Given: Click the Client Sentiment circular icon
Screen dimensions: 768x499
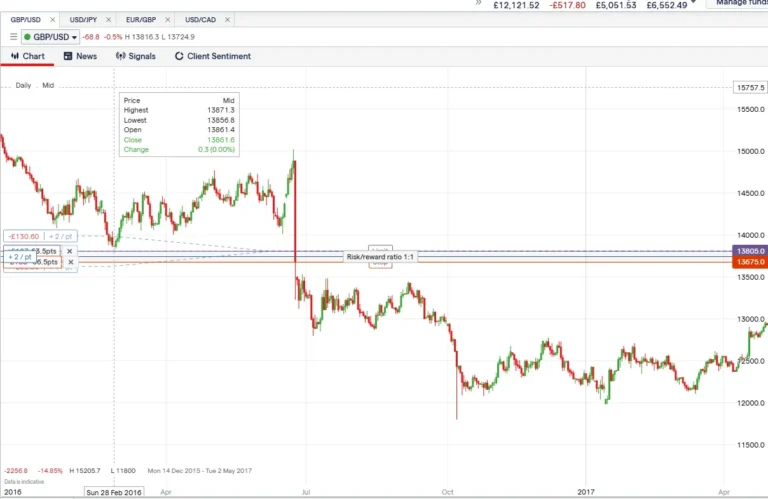Looking at the screenshot, I should [179, 56].
